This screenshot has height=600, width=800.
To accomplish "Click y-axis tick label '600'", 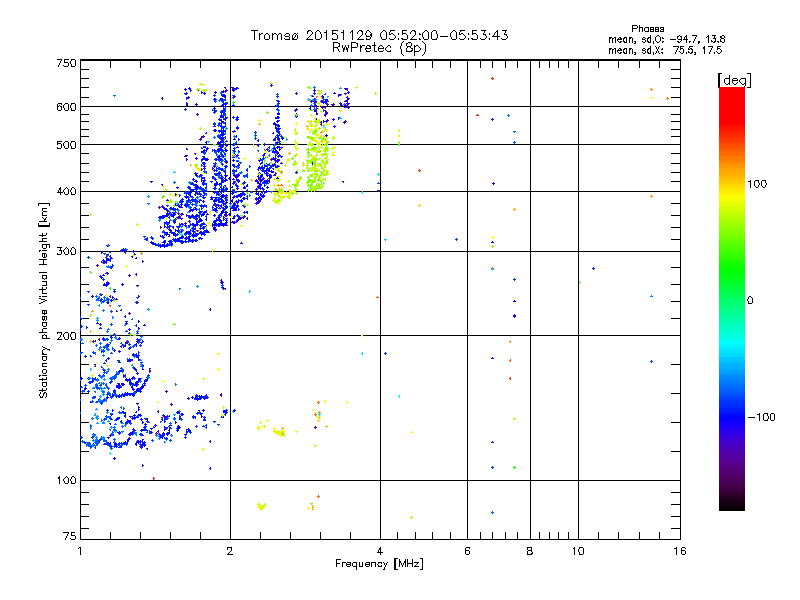I will pos(66,107).
